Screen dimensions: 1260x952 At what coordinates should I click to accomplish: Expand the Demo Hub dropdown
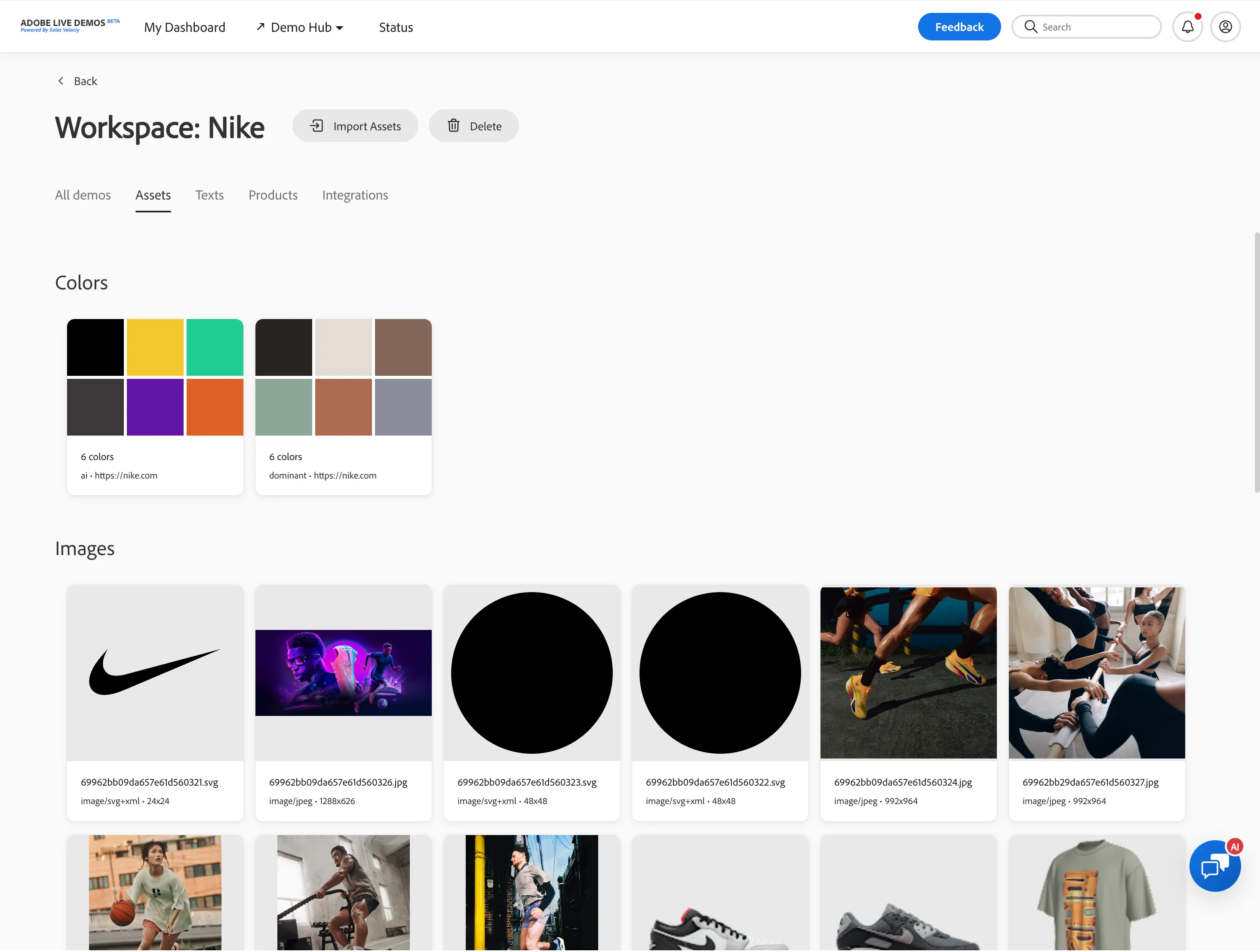pyautogui.click(x=300, y=28)
